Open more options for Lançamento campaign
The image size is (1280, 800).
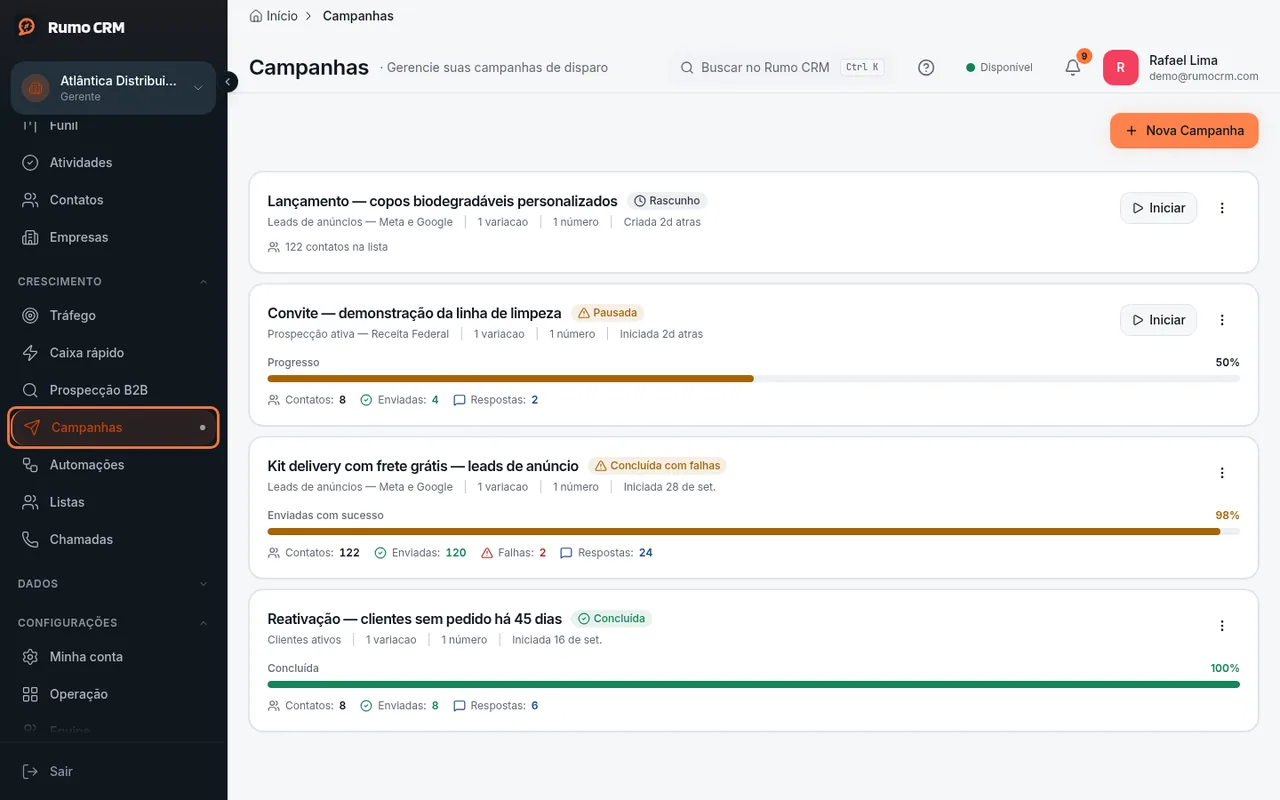[1222, 208]
